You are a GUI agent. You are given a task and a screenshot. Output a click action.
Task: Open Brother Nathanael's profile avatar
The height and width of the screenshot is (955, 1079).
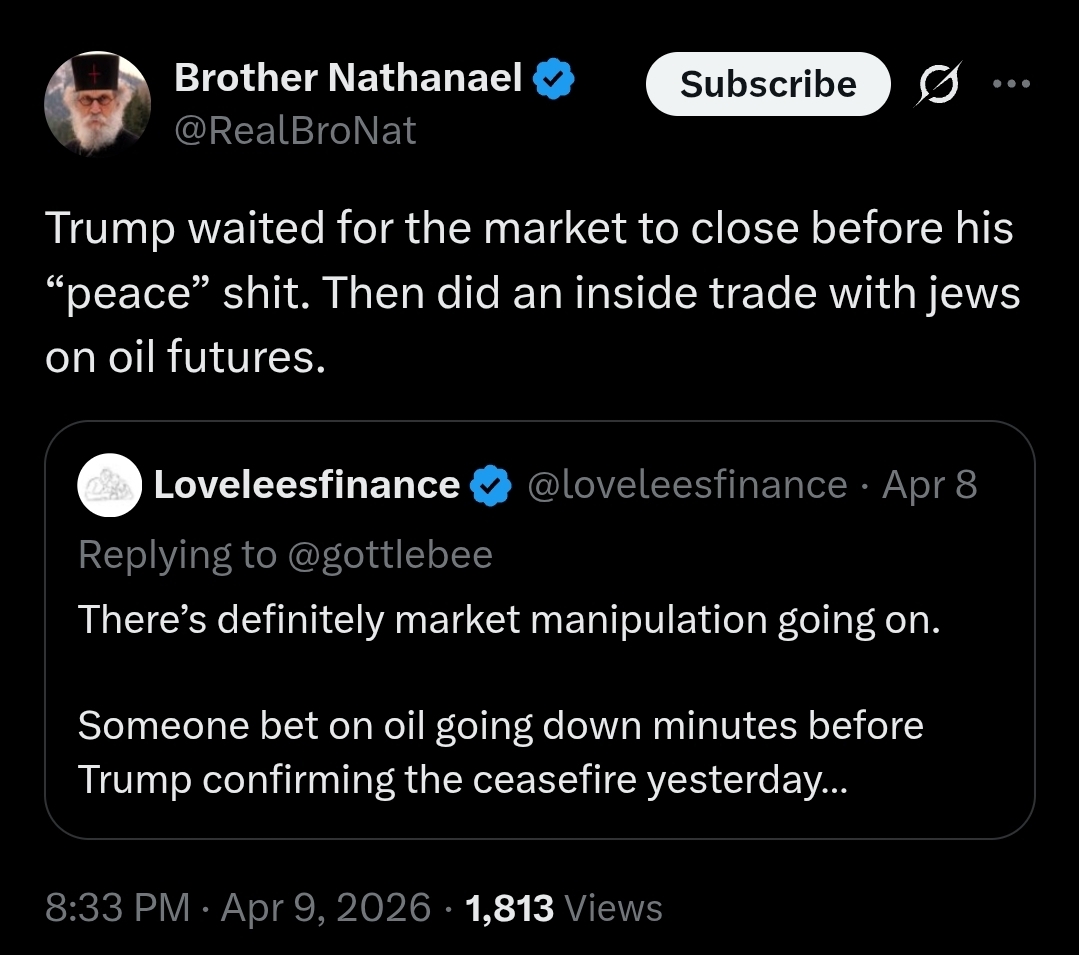[97, 104]
